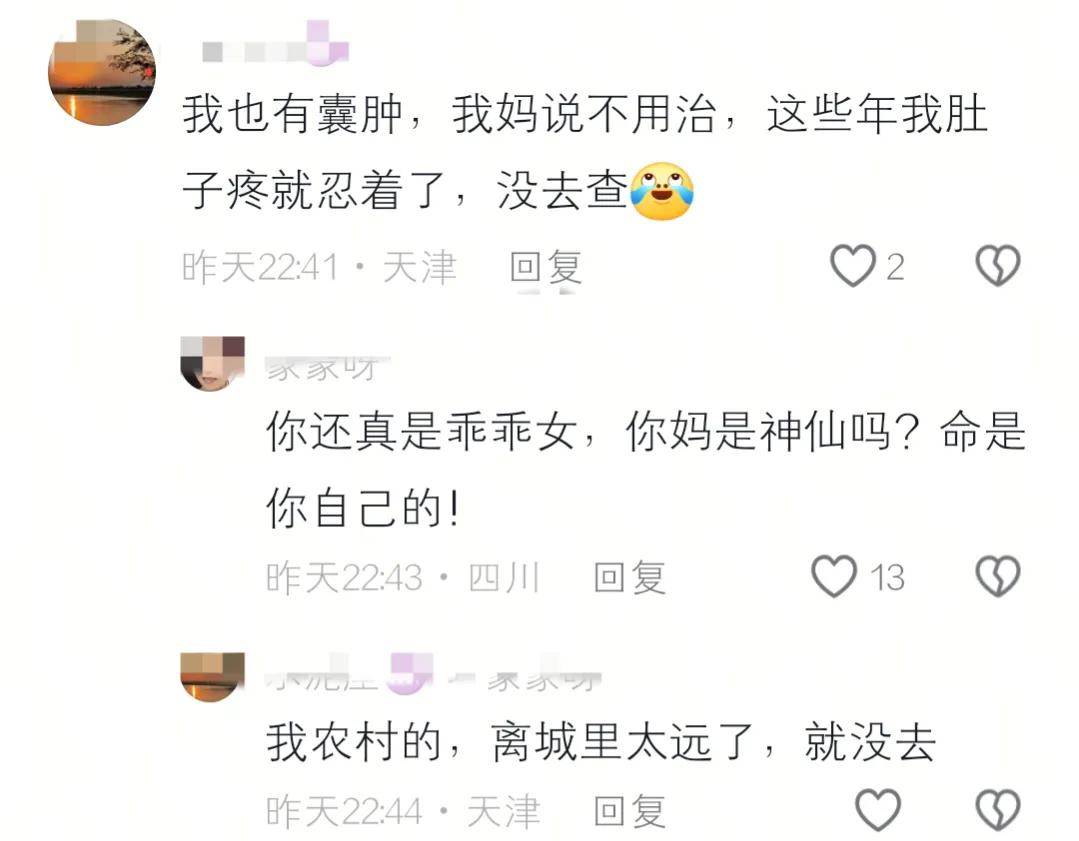This screenshot has width=1079, height=841.
Task: Tap broken heart on 乖乖女 reply
Action: tap(998, 576)
